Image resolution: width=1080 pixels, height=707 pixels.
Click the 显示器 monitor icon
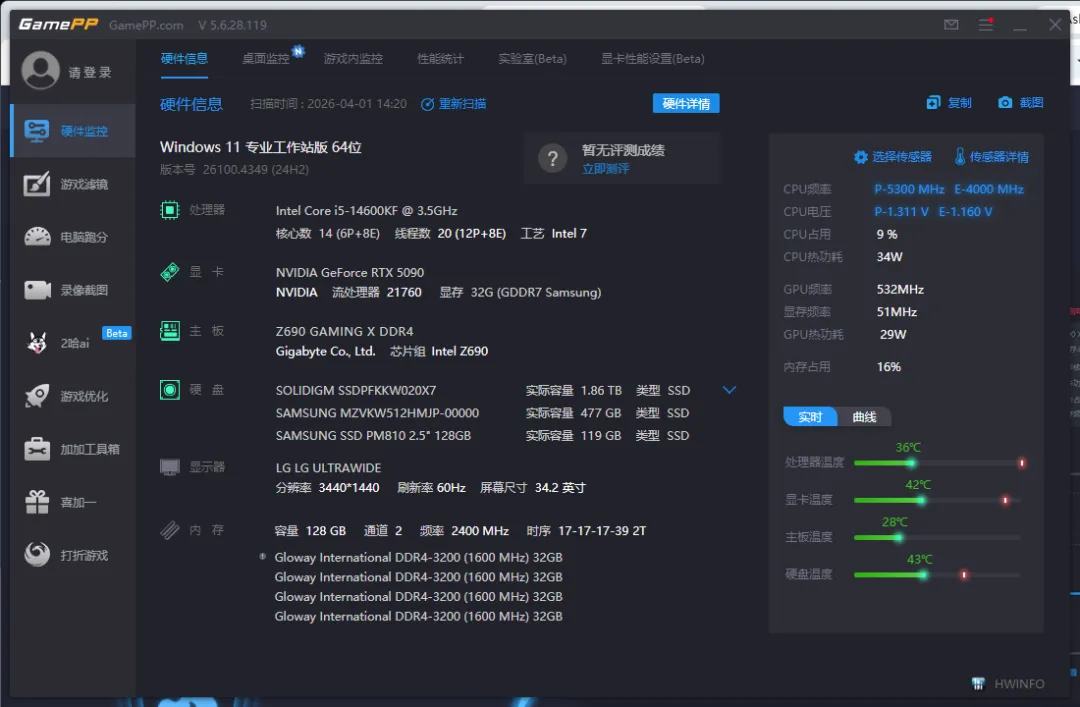click(169, 467)
